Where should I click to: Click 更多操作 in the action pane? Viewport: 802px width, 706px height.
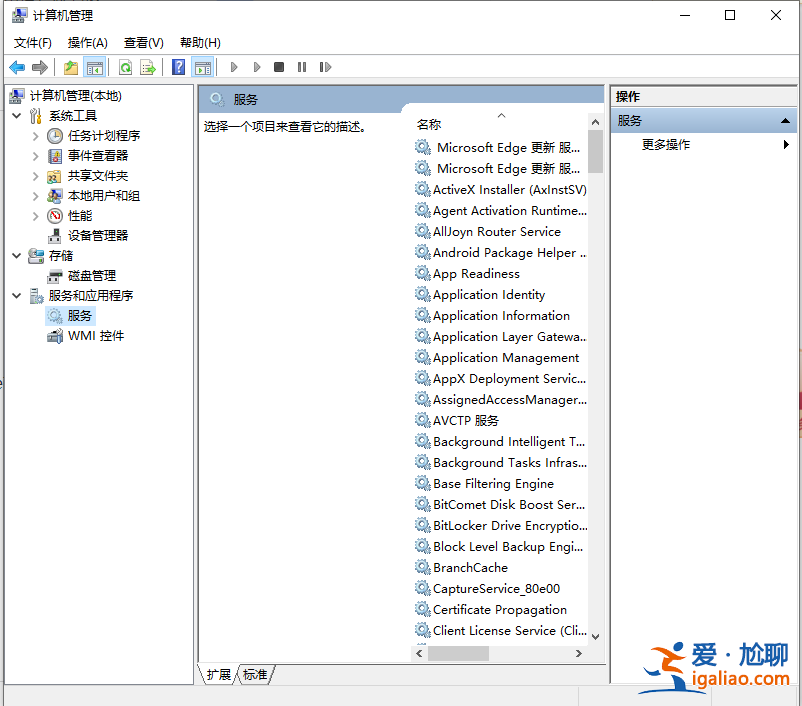[x=667, y=144]
